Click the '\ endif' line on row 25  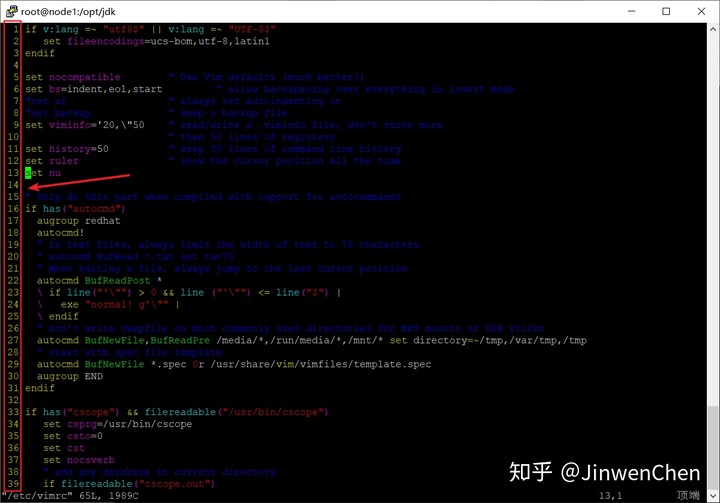pyautogui.click(x=57, y=316)
